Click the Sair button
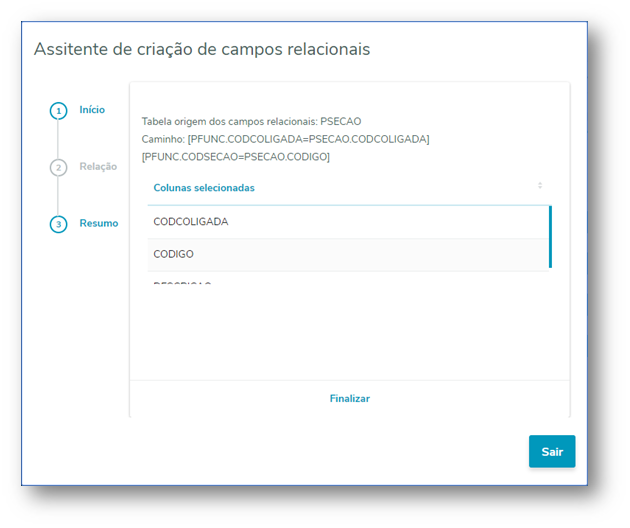The height and width of the screenshot is (528, 630). tap(552, 452)
